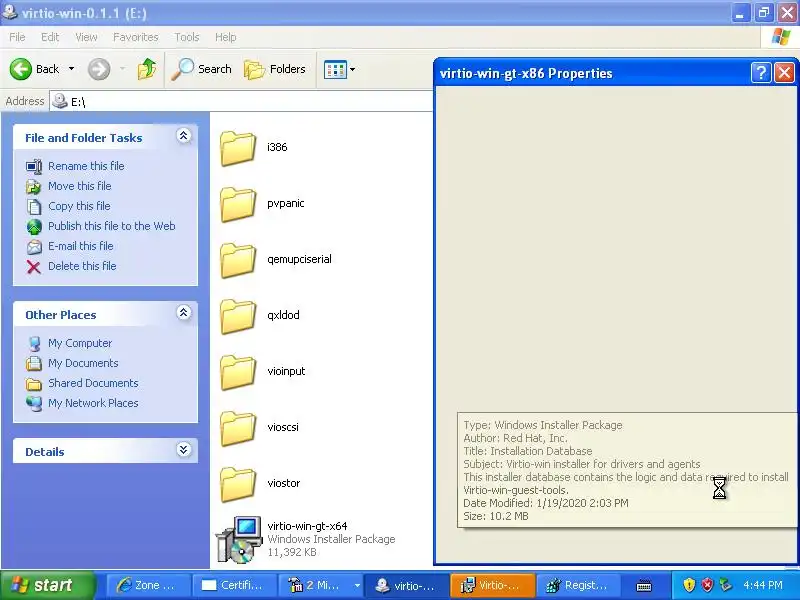Click the 4:44 PM clock
800x600 pixels.
coord(763,585)
